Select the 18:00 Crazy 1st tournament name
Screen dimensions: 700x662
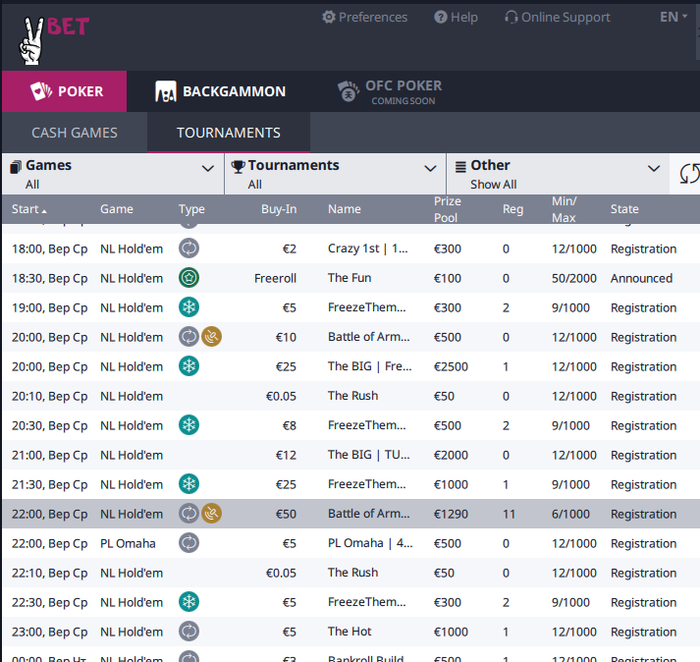[368, 248]
